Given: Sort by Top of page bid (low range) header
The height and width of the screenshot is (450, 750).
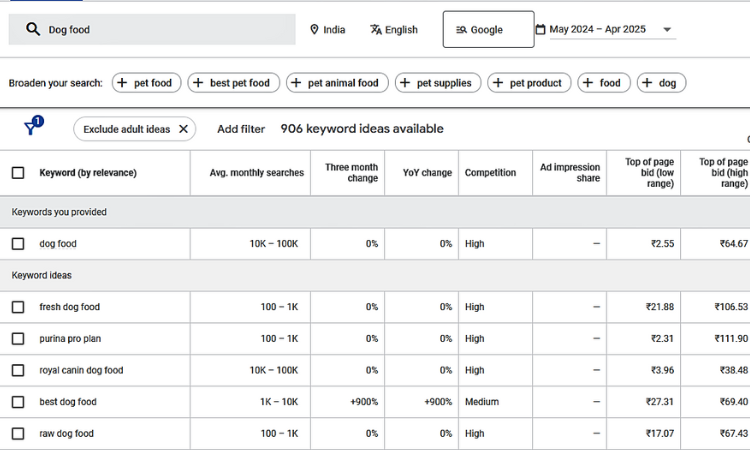Looking at the screenshot, I should (x=650, y=173).
